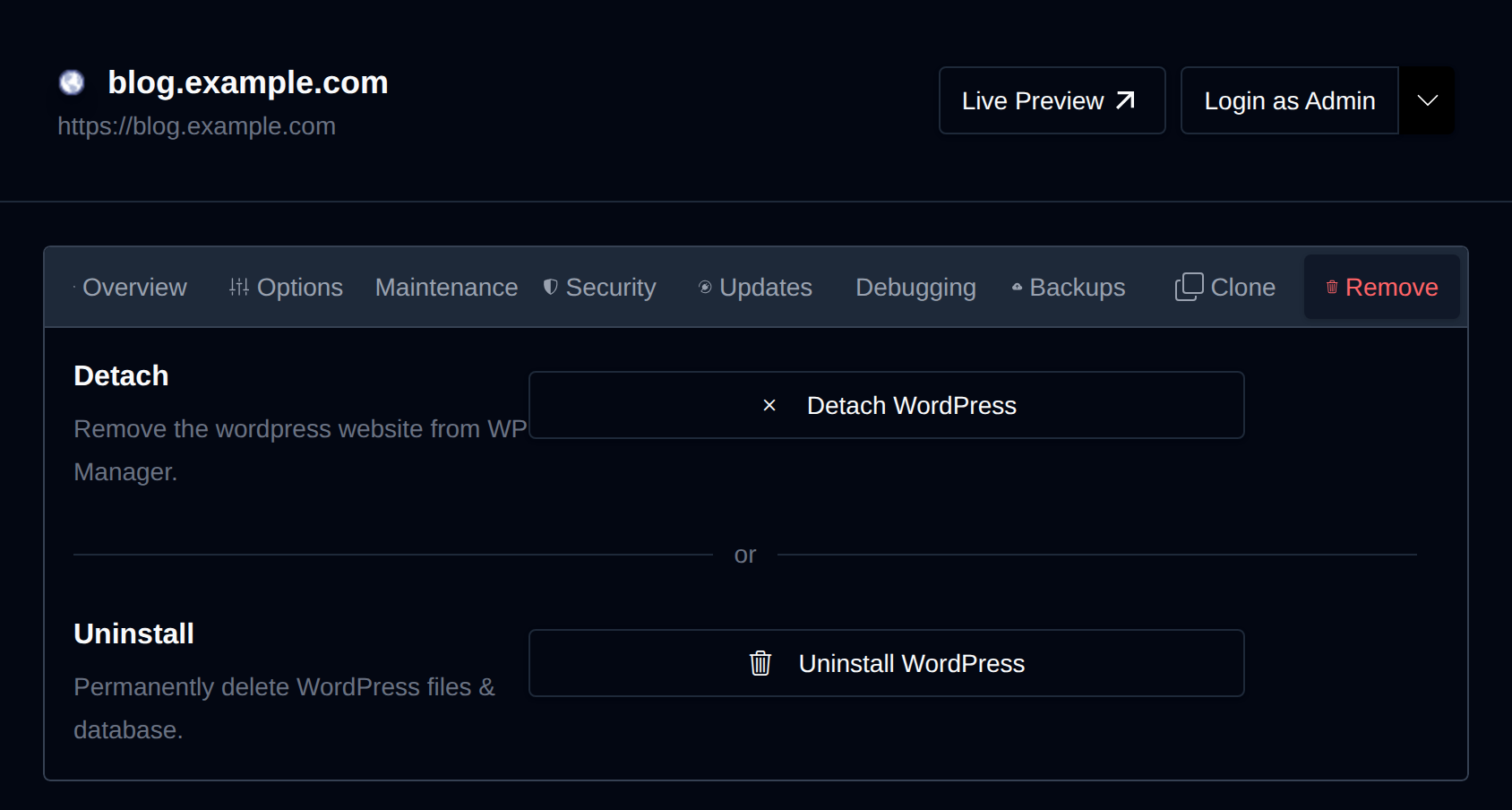Image resolution: width=1512 pixels, height=810 pixels.
Task: Click the copy icon on Clone tab
Action: (x=1190, y=287)
